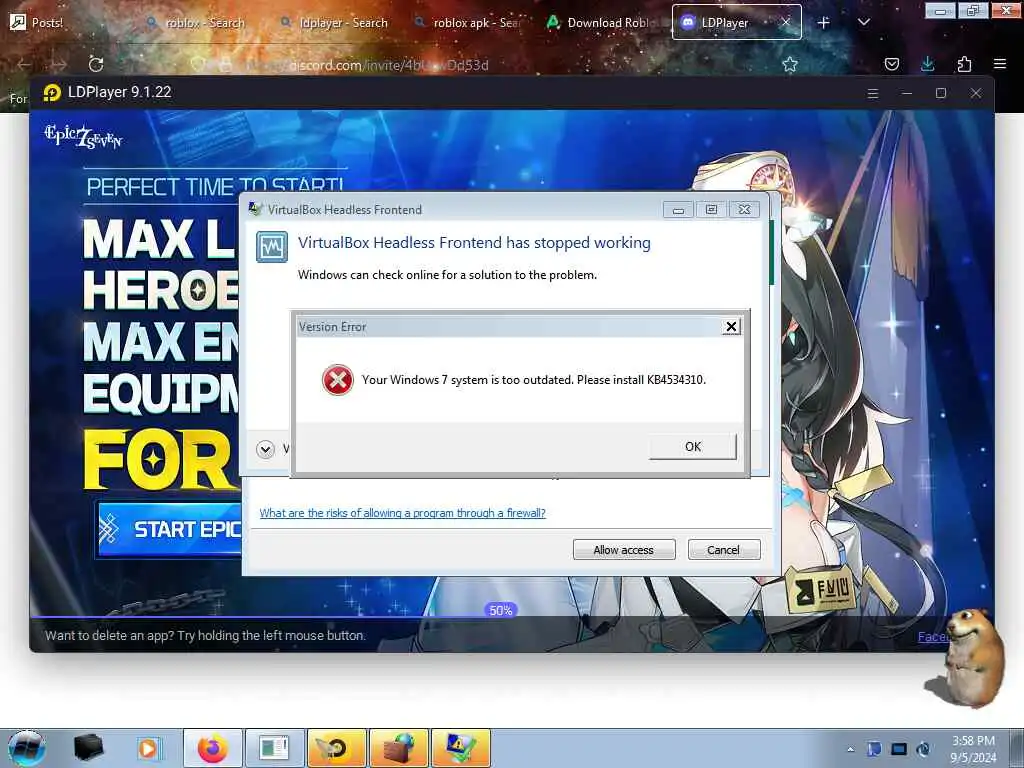
Task: Open the warning error taskbar button
Action: pos(460,748)
